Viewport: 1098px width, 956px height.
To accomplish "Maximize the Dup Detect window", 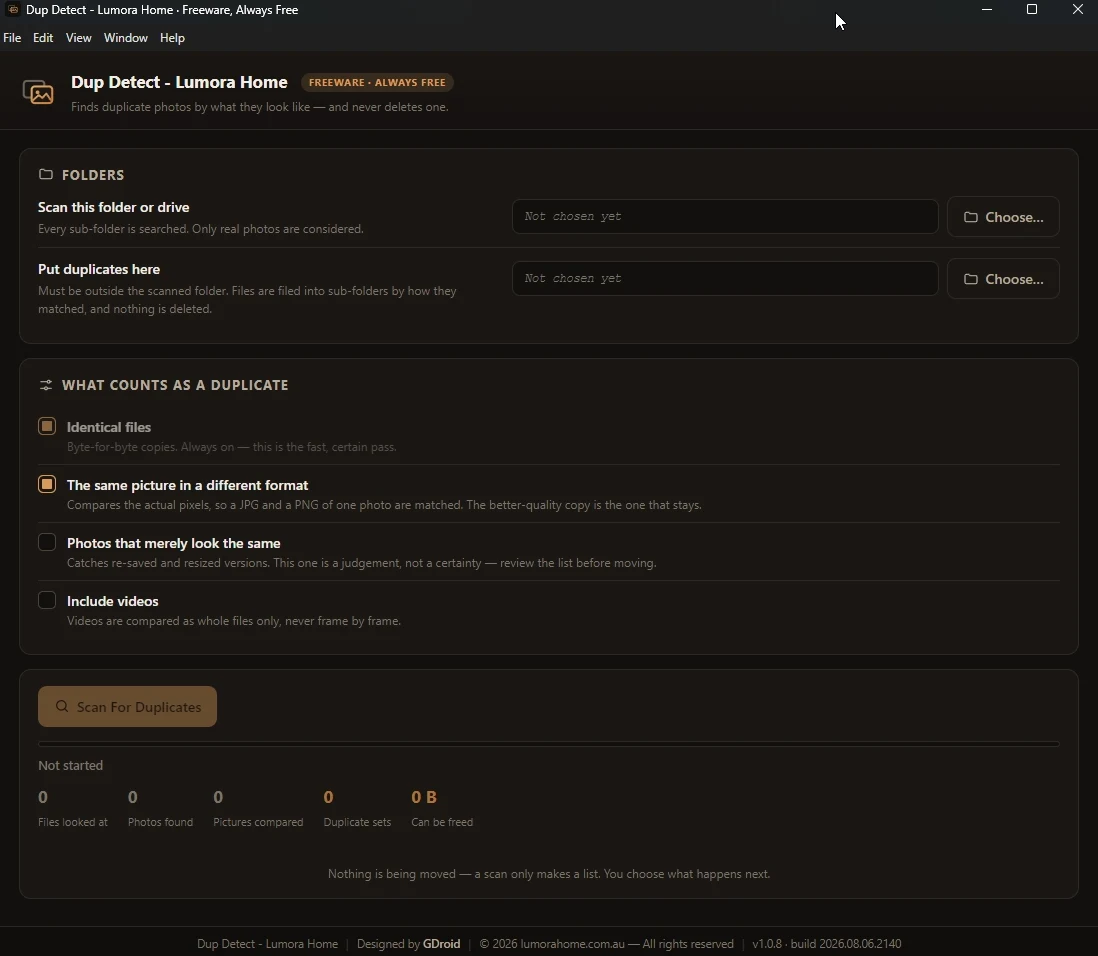I will pyautogui.click(x=1031, y=10).
